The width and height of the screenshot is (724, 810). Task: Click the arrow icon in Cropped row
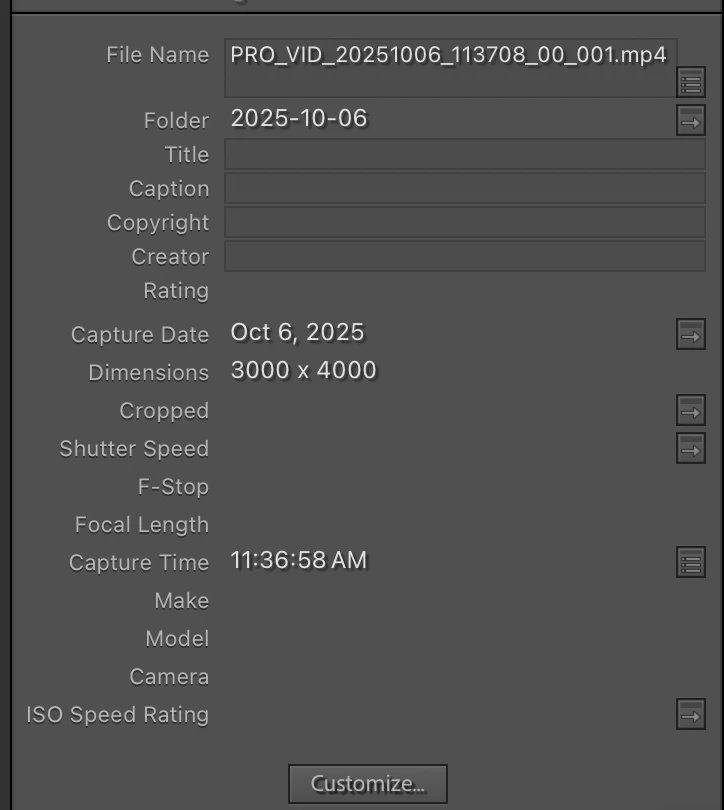(x=691, y=410)
